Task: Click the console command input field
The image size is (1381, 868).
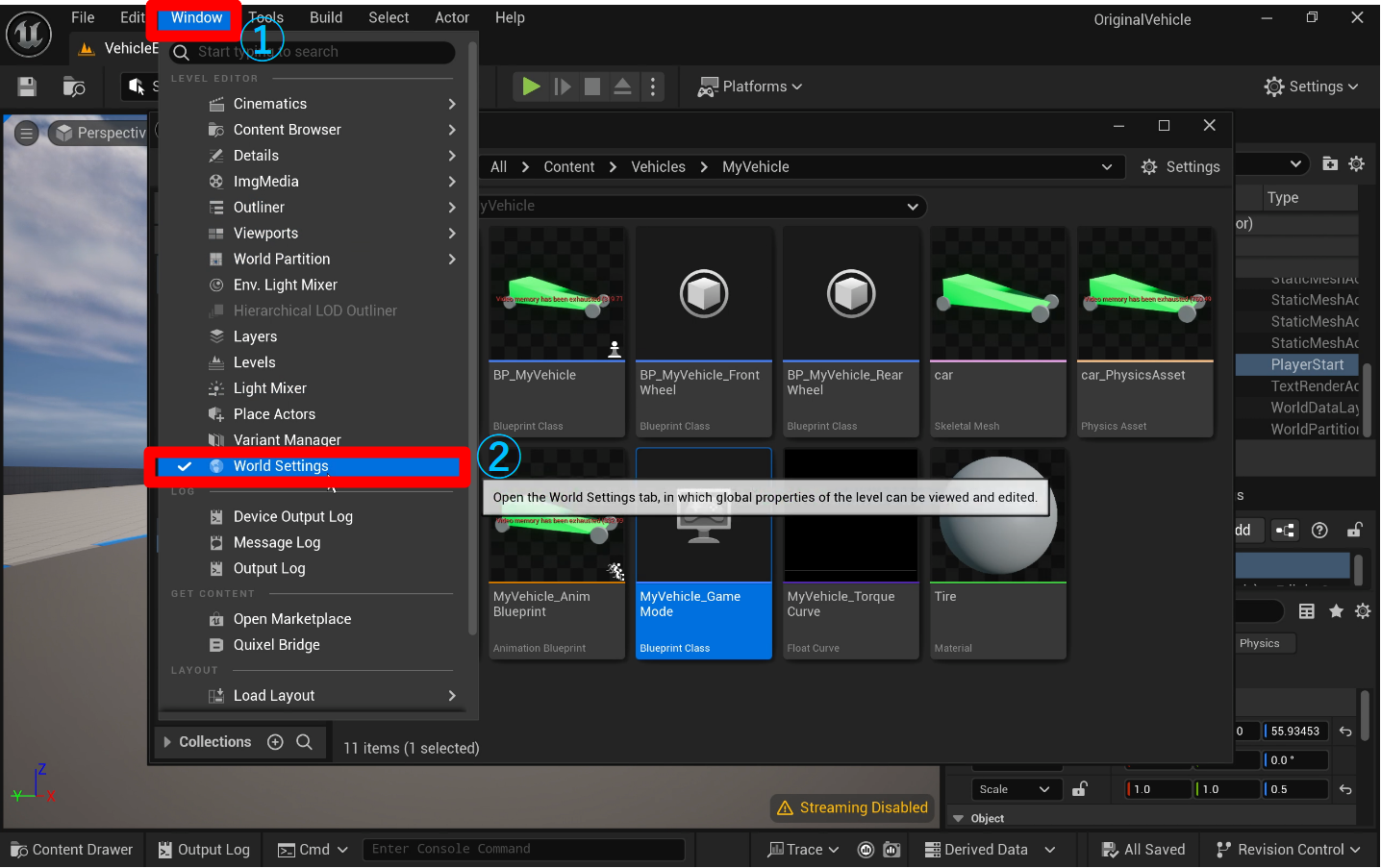Action: [523, 850]
